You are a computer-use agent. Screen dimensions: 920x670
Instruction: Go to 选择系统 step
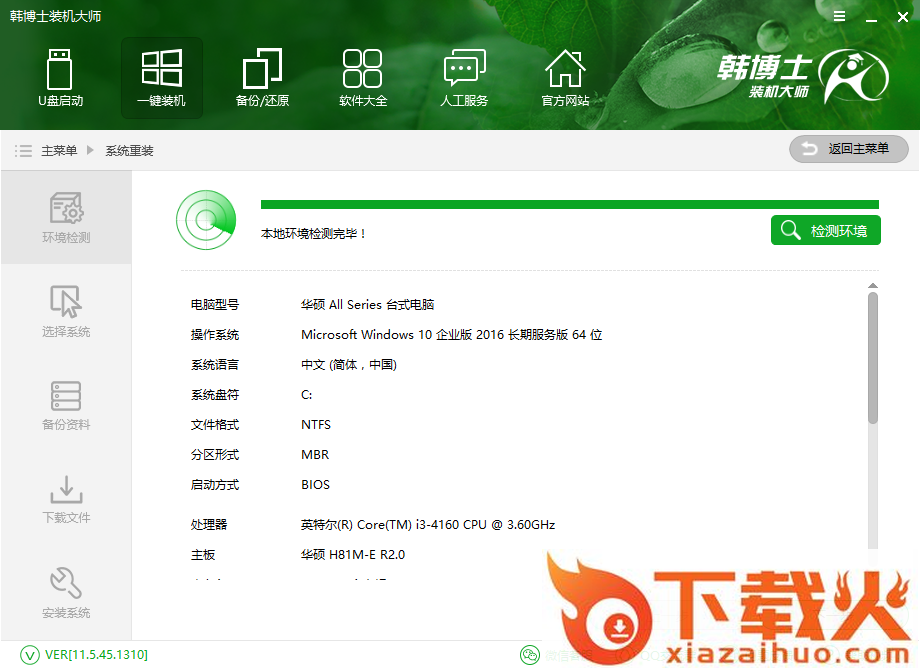[x=66, y=312]
